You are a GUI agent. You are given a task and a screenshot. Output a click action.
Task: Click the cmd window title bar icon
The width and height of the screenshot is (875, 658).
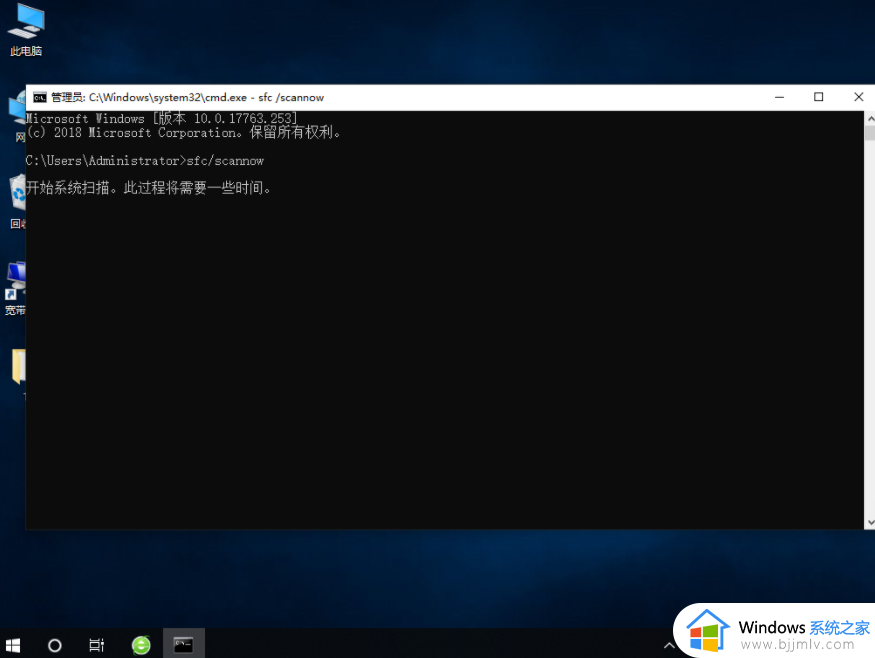[39, 98]
